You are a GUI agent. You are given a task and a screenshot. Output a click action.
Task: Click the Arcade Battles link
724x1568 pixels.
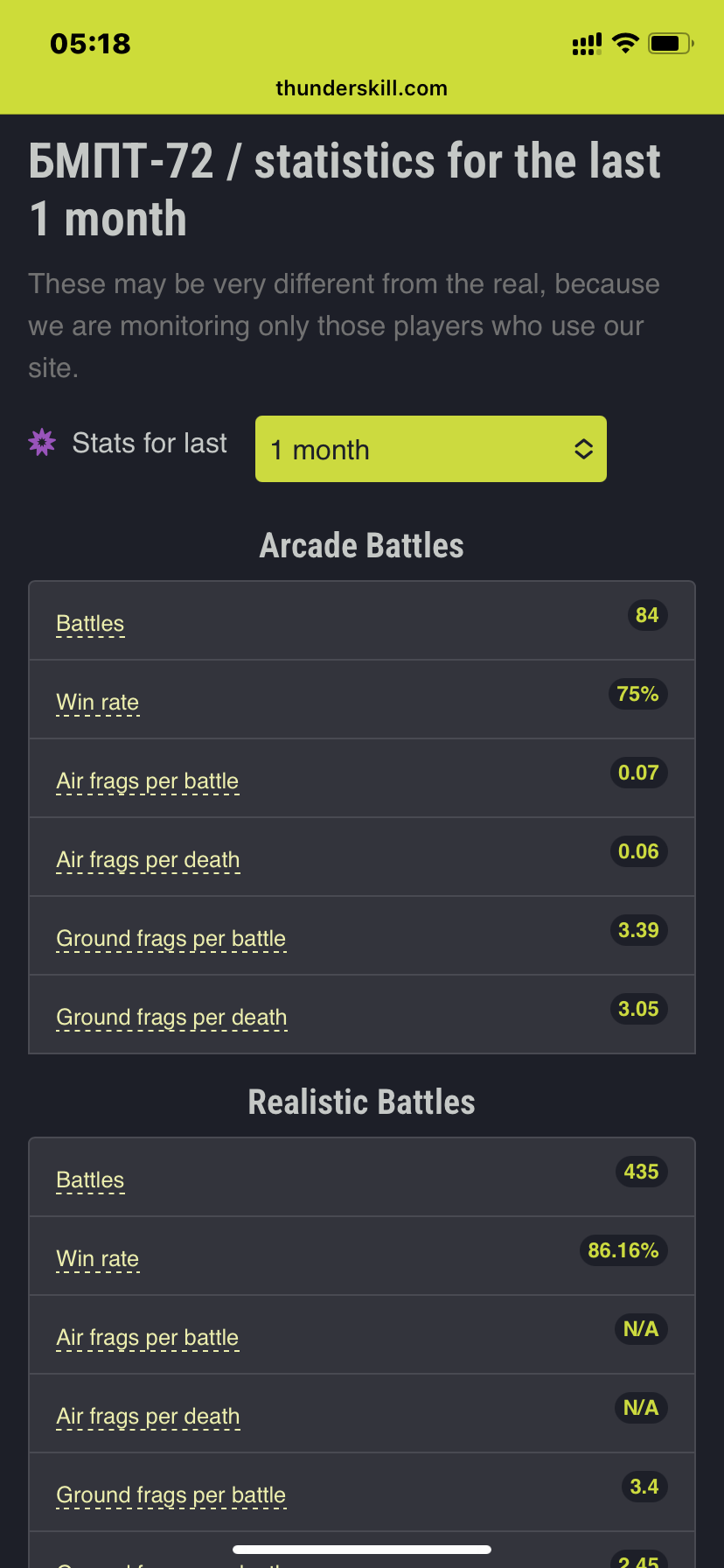click(90, 624)
